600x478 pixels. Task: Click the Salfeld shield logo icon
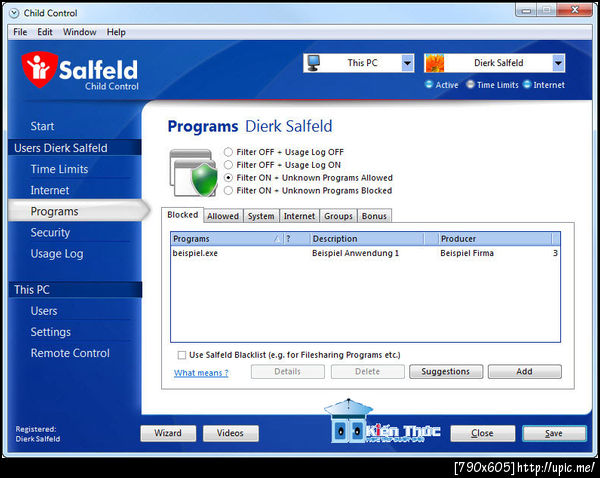(39, 70)
